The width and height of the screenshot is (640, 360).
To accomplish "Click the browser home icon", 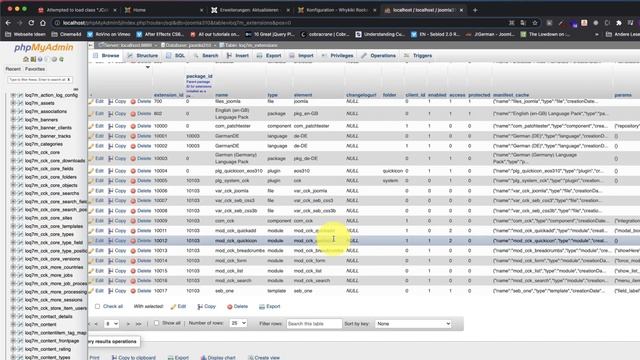I will [x=42, y=23].
